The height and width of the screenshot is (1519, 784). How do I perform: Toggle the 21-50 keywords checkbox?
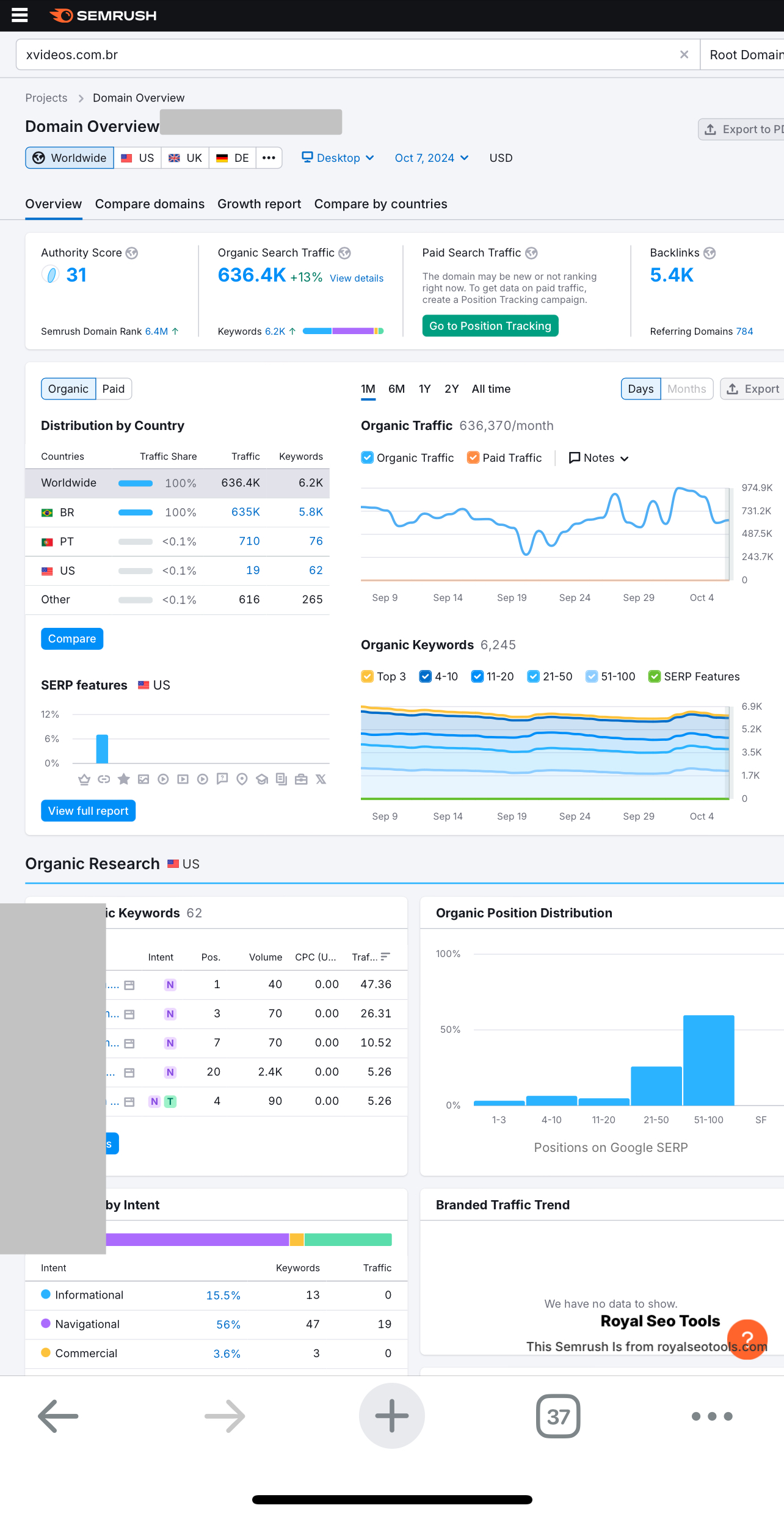coord(534,676)
